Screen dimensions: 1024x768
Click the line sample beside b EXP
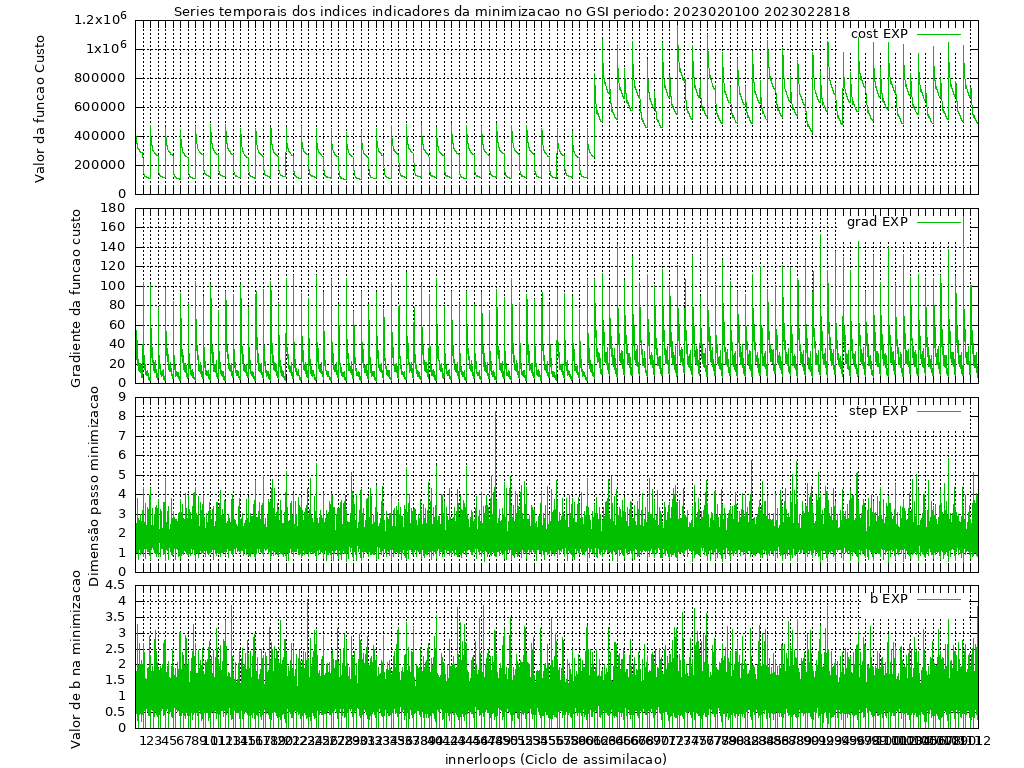[939, 599]
